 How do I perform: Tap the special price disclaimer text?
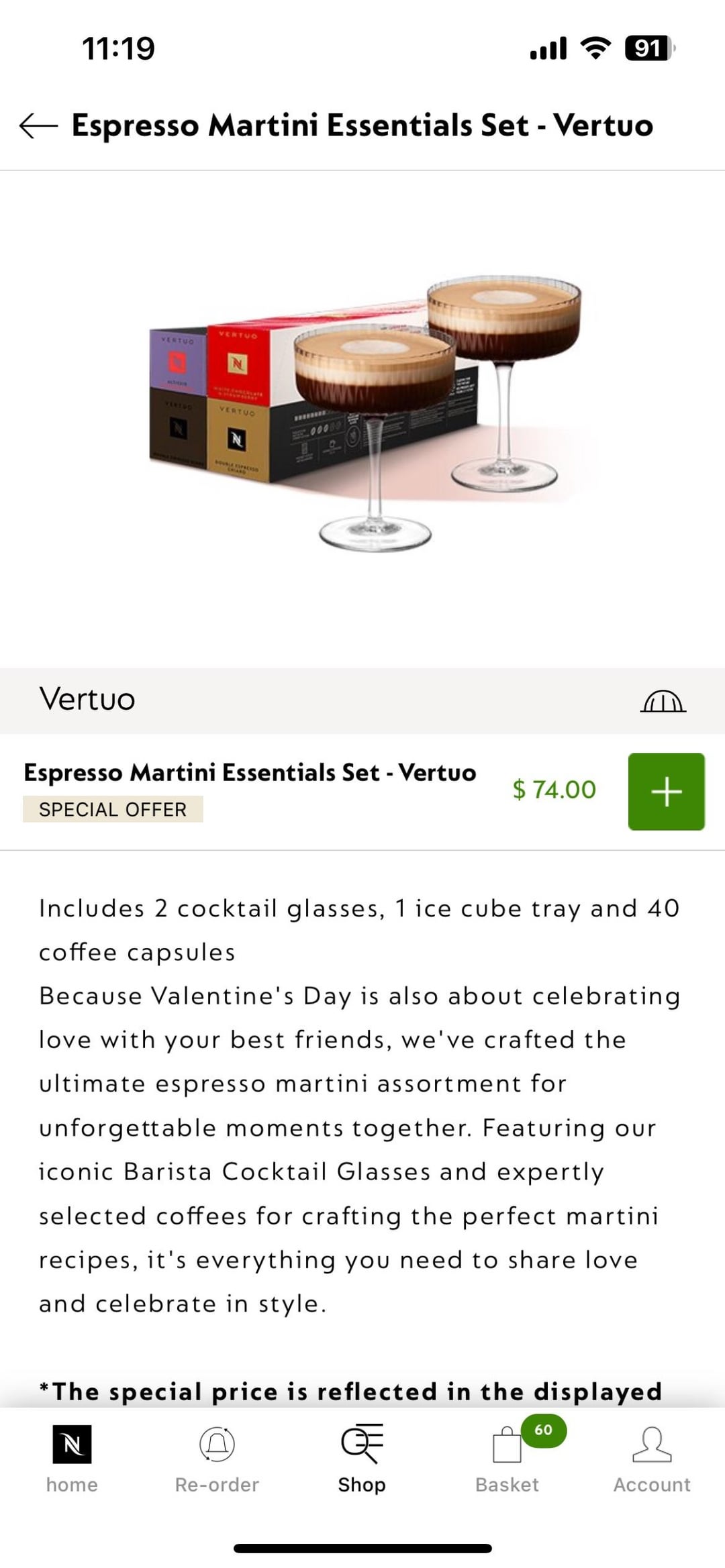point(350,1391)
